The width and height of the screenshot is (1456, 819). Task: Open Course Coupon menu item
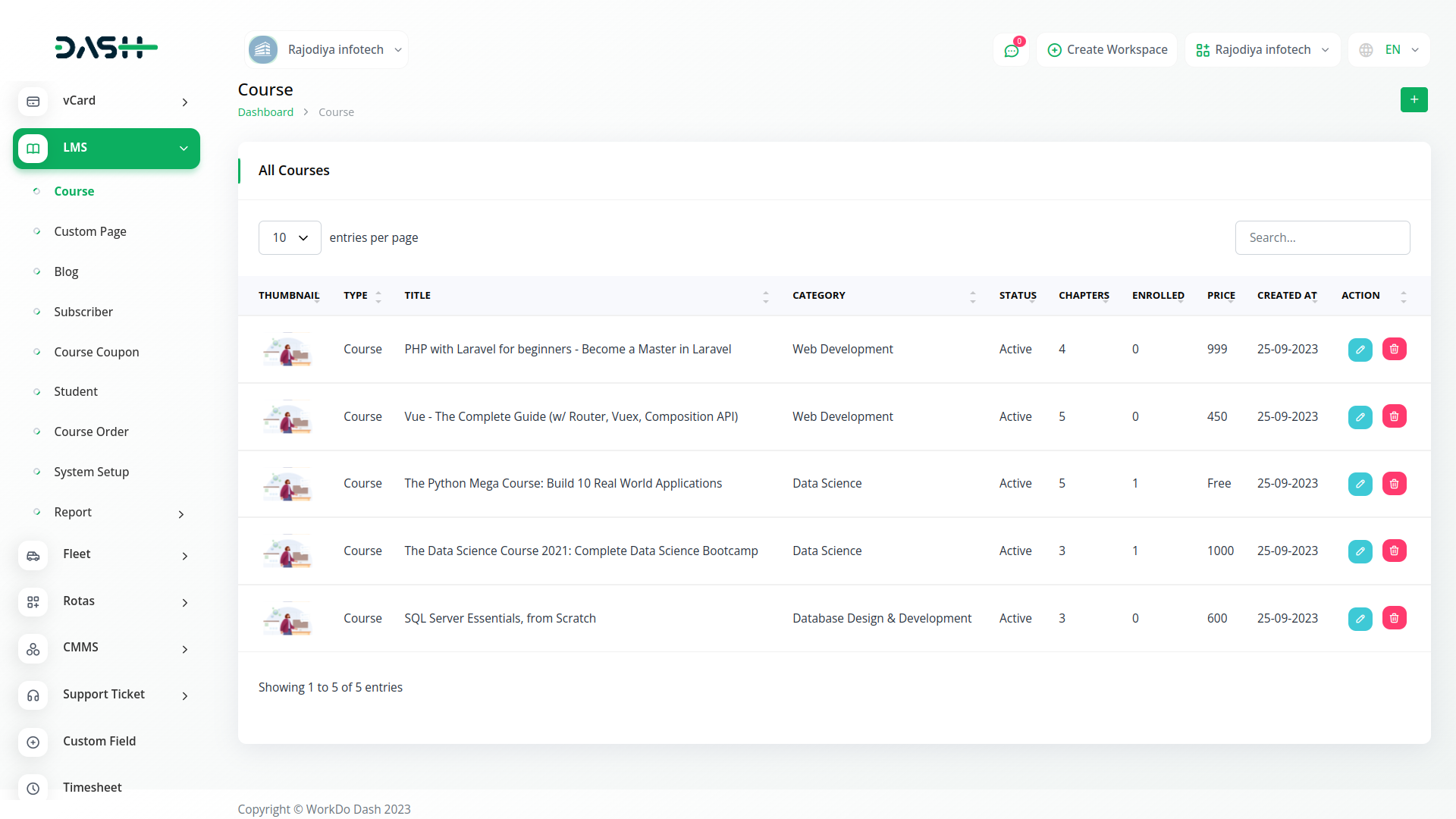pyautogui.click(x=96, y=352)
